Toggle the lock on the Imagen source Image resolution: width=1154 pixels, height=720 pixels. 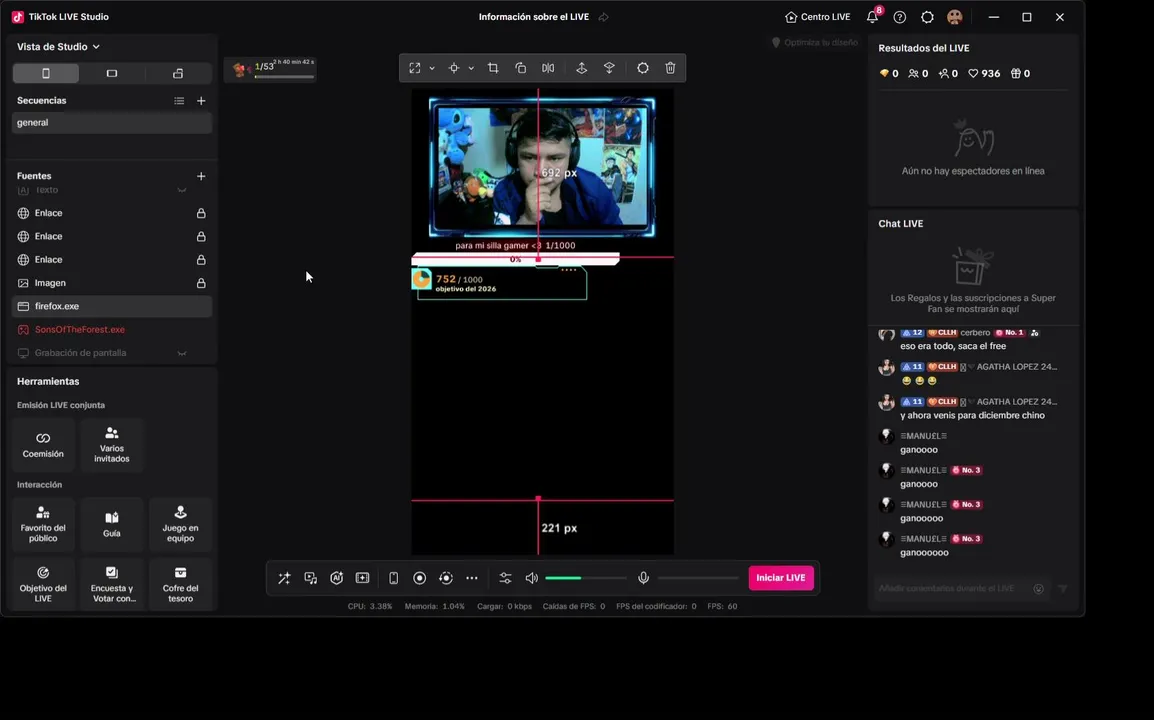click(x=201, y=283)
